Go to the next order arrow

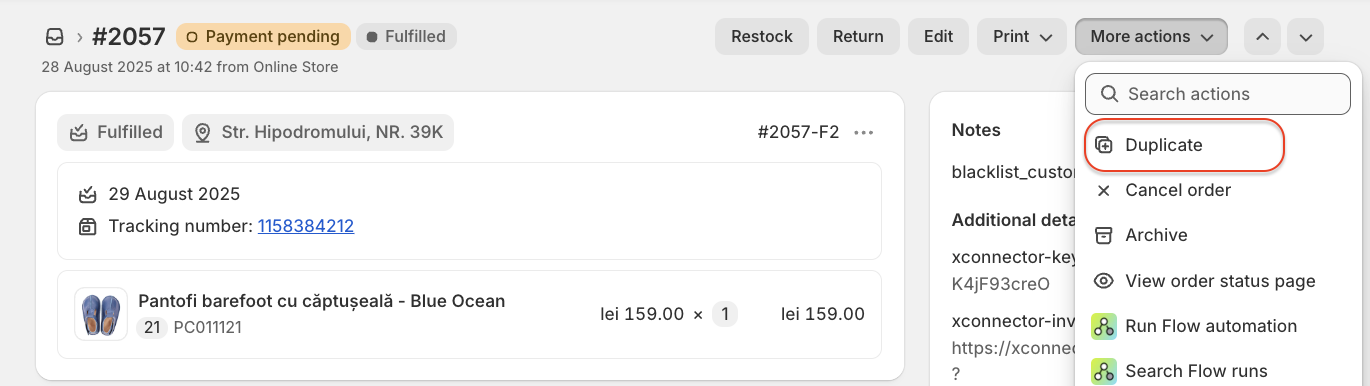click(1305, 36)
